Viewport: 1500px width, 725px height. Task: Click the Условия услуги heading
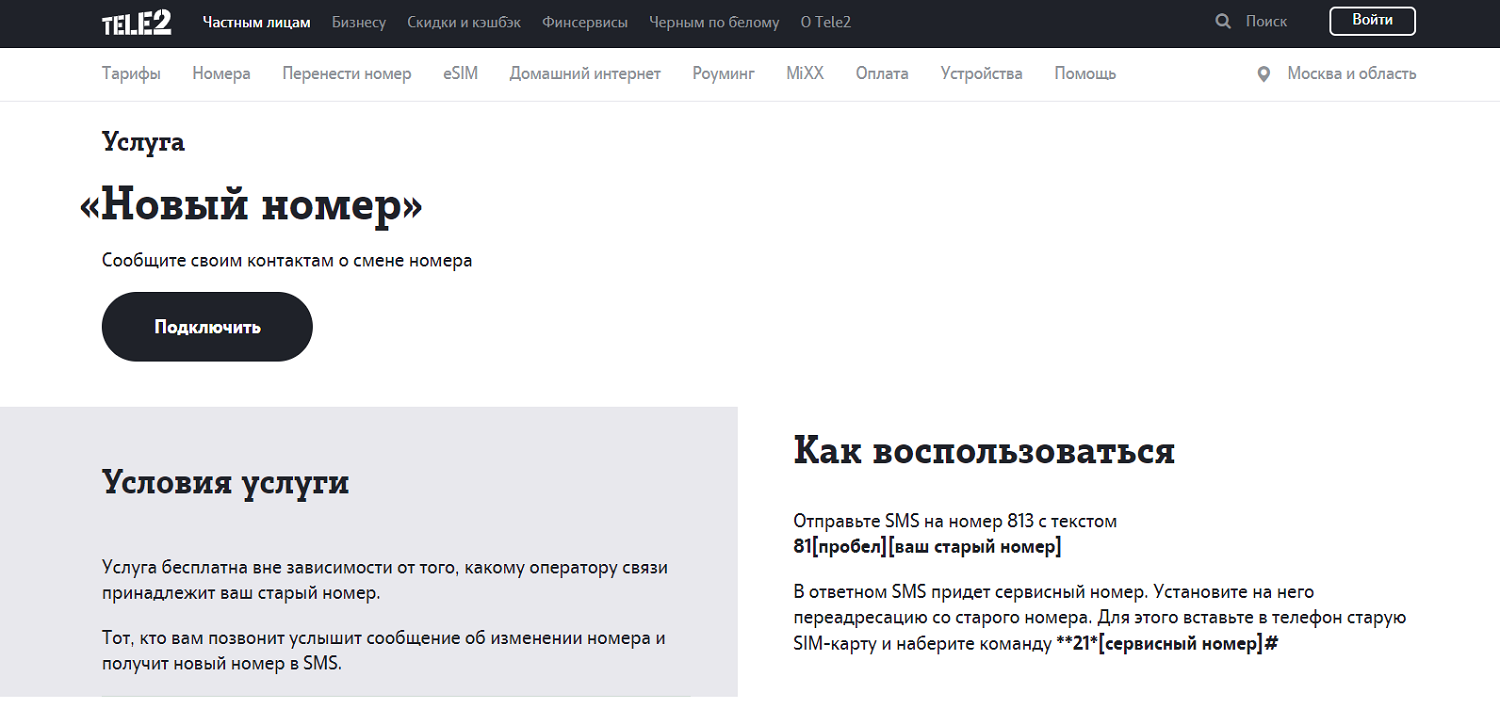(x=225, y=482)
